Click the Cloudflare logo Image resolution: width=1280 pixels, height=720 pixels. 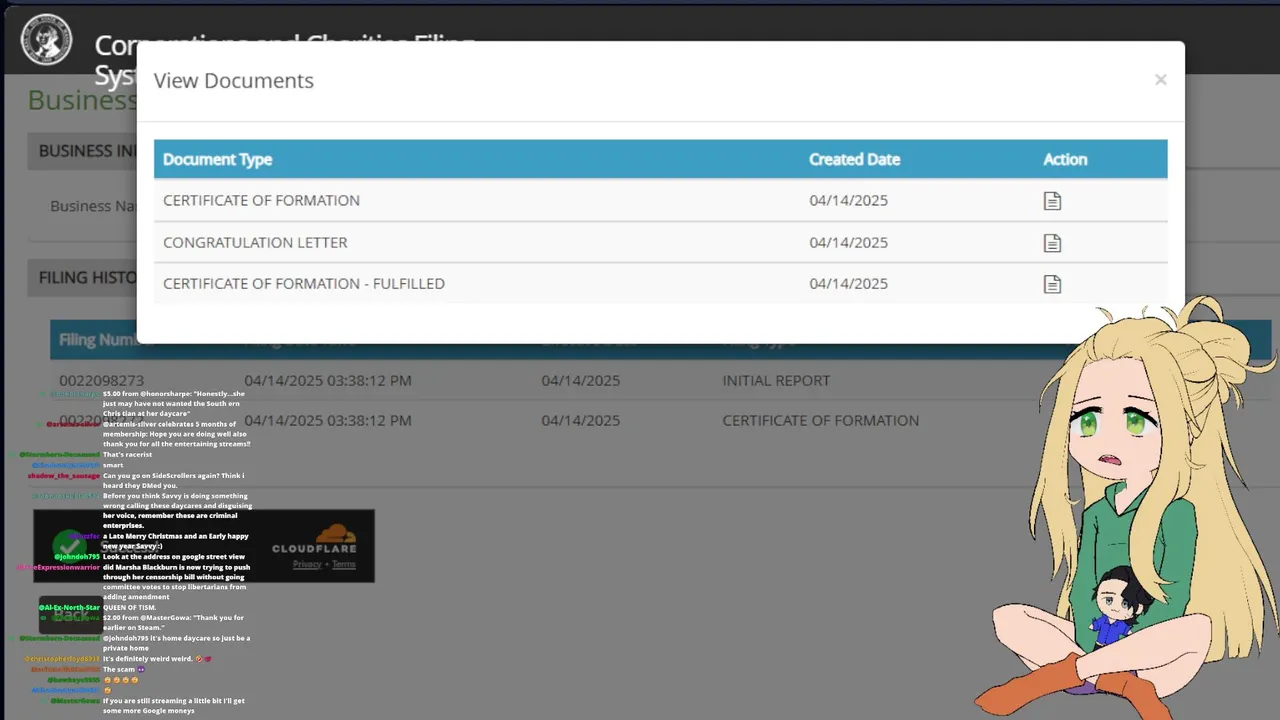[314, 539]
